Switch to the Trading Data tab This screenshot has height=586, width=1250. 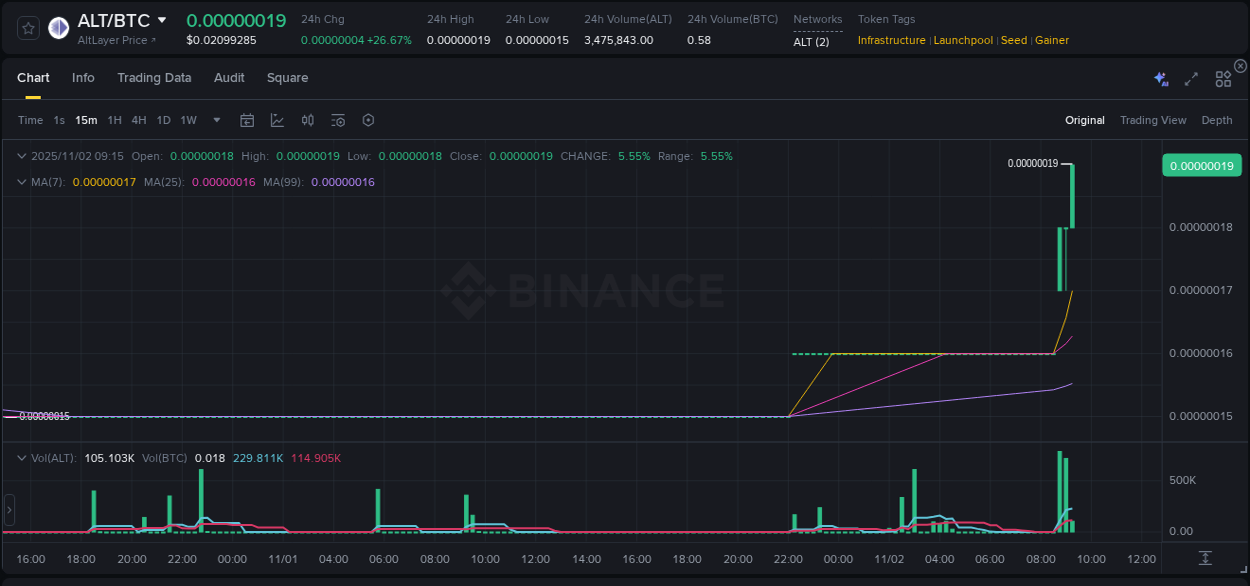tap(154, 77)
